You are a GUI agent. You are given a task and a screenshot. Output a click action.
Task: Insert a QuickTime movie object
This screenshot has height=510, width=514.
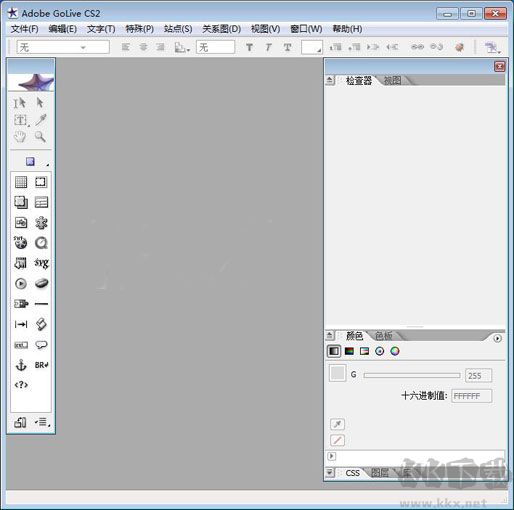[x=41, y=243]
